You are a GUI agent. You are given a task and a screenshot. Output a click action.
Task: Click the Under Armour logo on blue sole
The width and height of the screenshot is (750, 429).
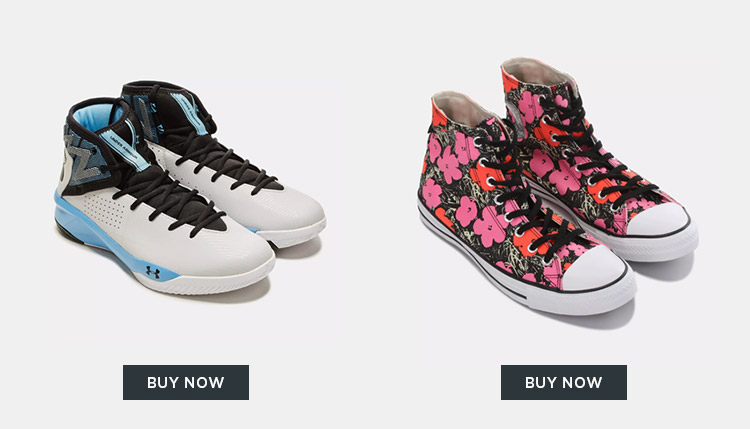click(153, 273)
